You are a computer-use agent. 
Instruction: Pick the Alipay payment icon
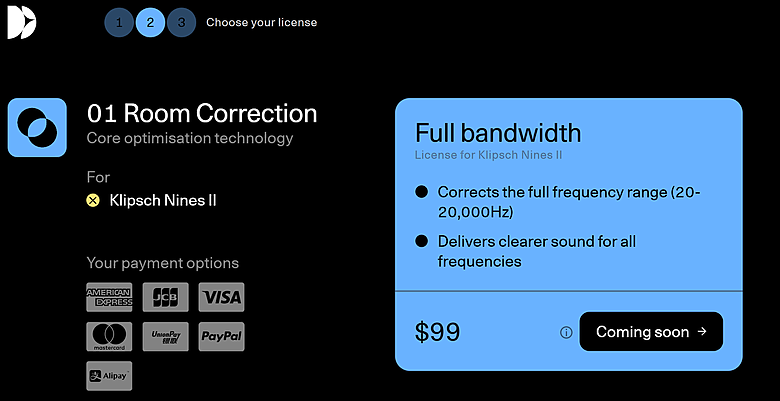tap(109, 375)
